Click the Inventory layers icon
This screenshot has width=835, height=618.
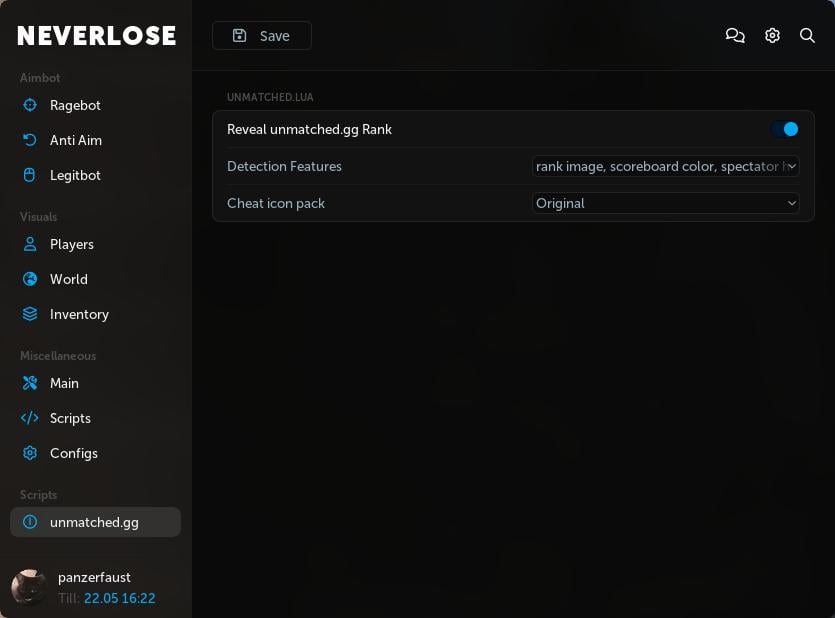(30, 314)
